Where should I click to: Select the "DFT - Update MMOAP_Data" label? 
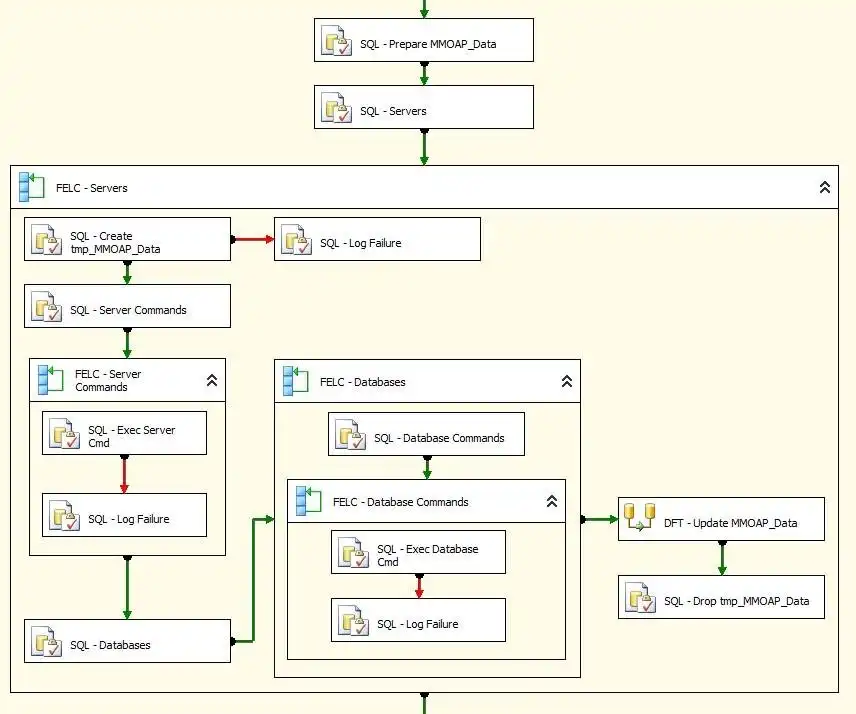coord(730,523)
